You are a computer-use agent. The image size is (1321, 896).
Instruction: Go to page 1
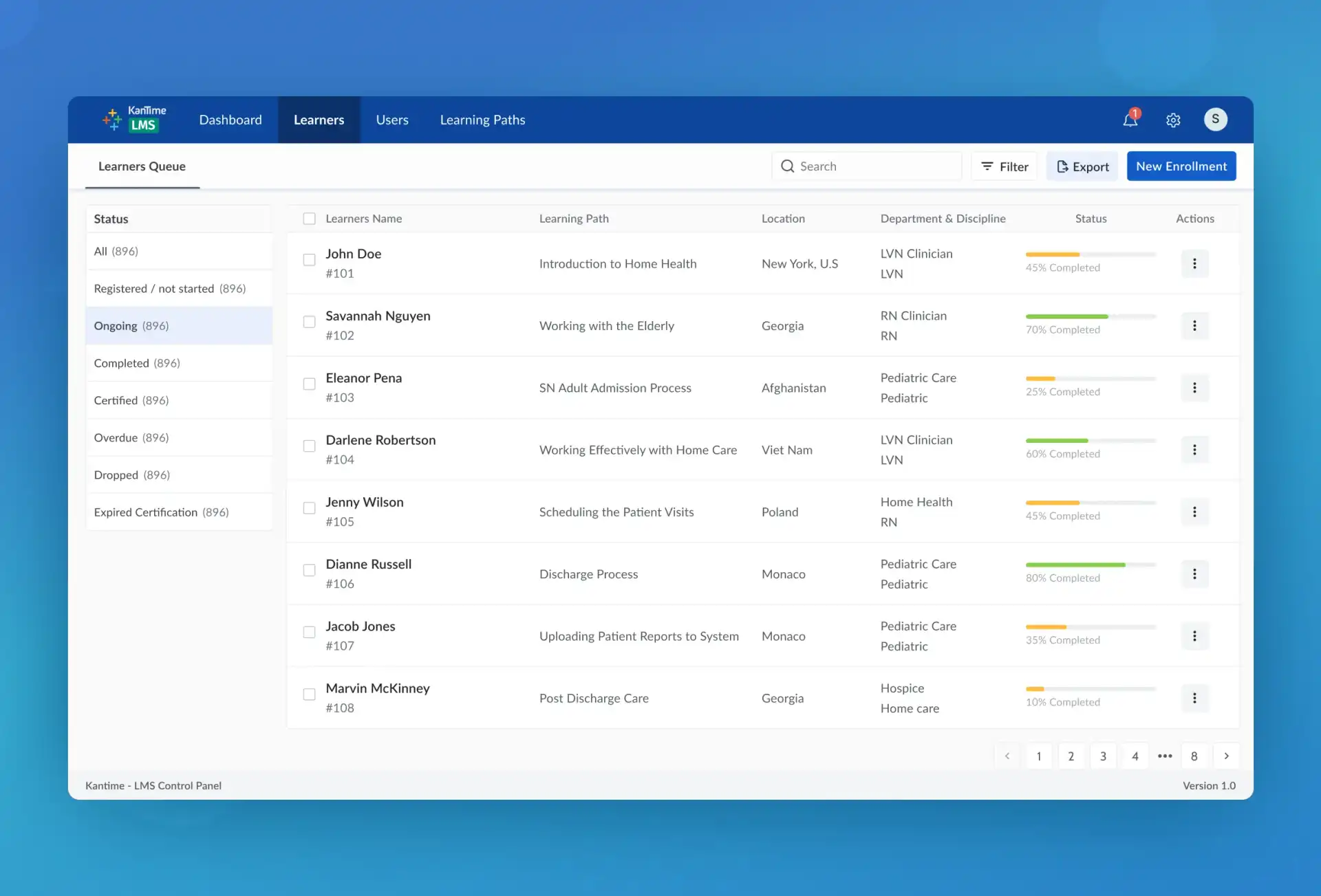click(1039, 756)
